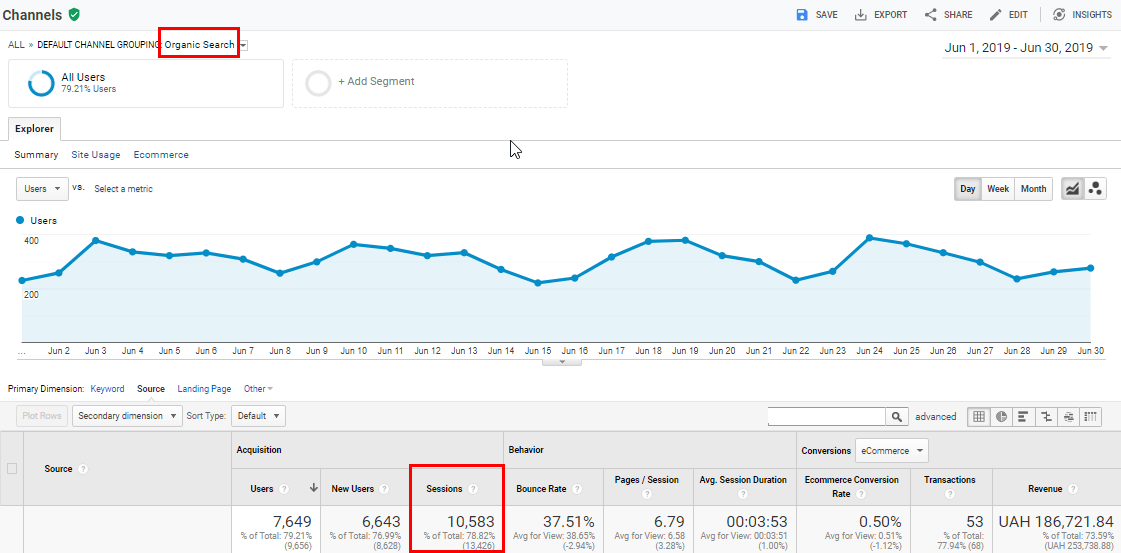Image resolution: width=1121 pixels, height=553 pixels.
Task: Select the pivot table view icon
Action: (x=1091, y=417)
